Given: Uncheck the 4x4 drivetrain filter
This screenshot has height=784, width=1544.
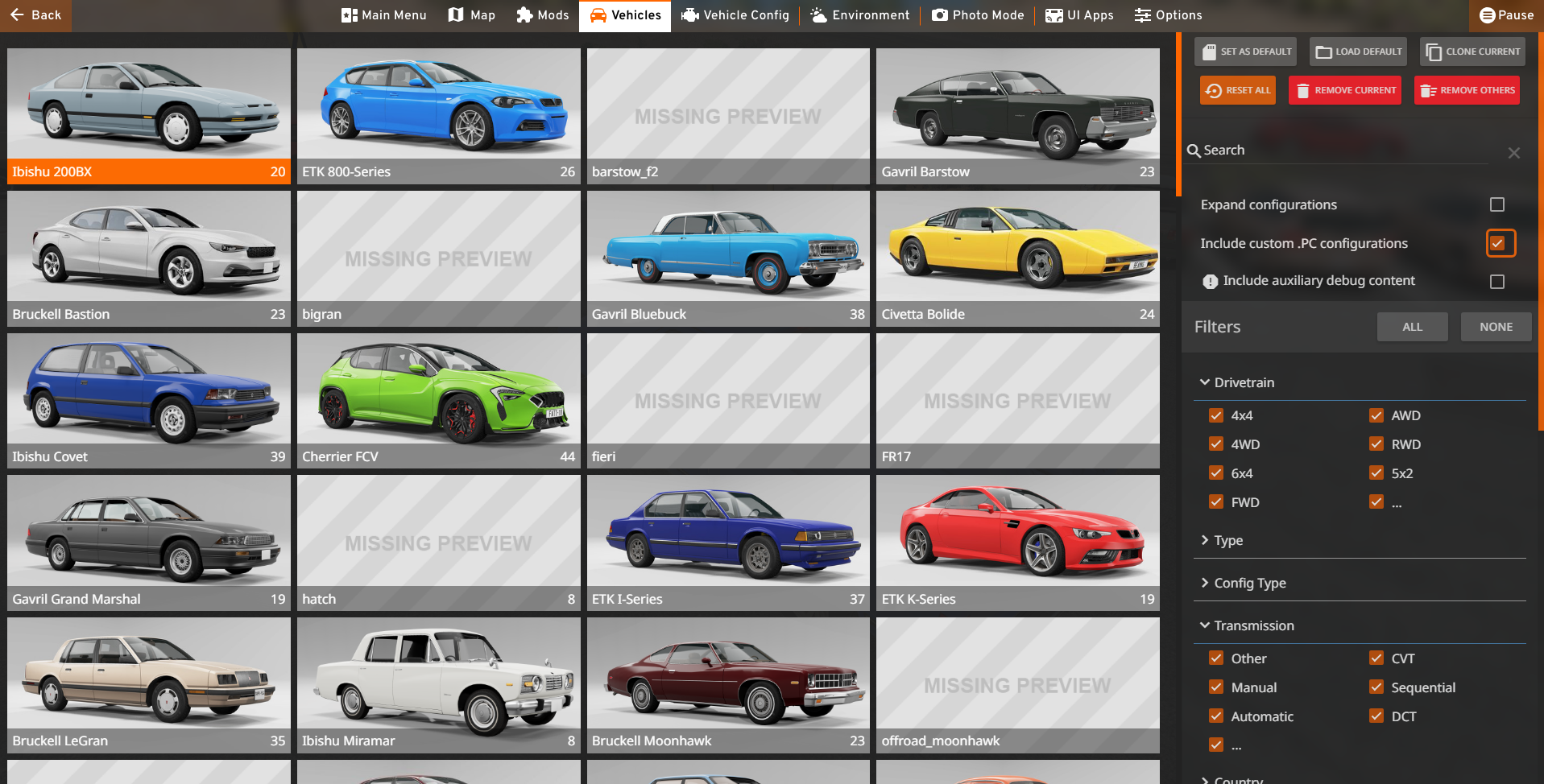Looking at the screenshot, I should (1216, 415).
